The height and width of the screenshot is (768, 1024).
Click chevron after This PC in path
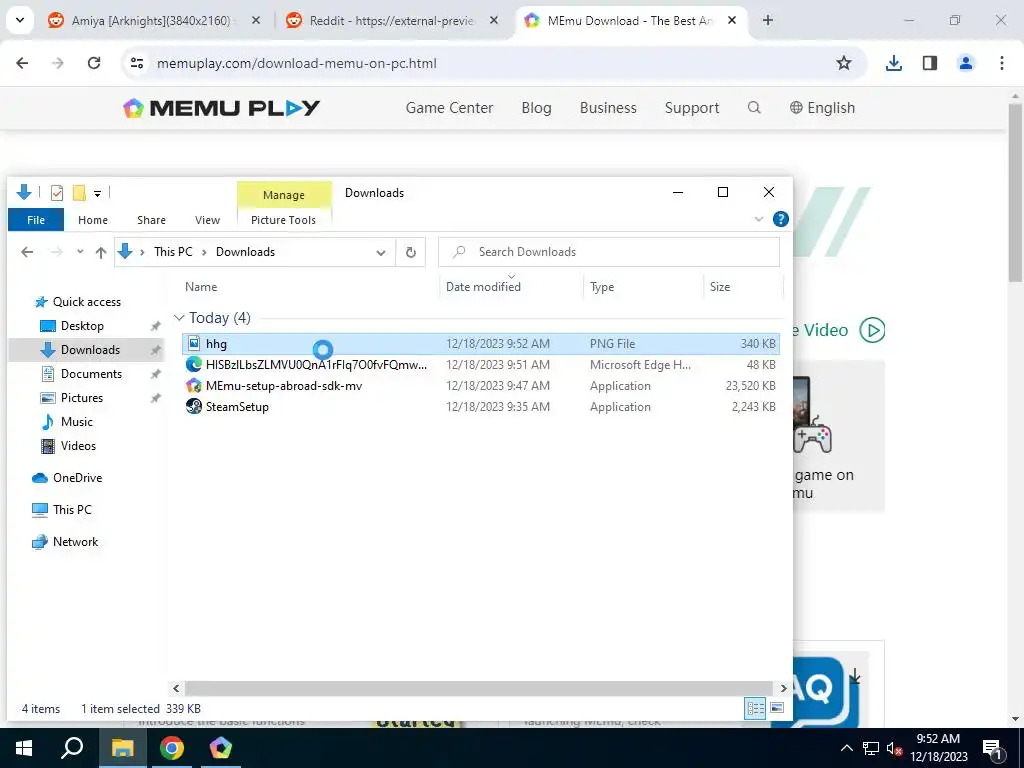click(x=204, y=252)
